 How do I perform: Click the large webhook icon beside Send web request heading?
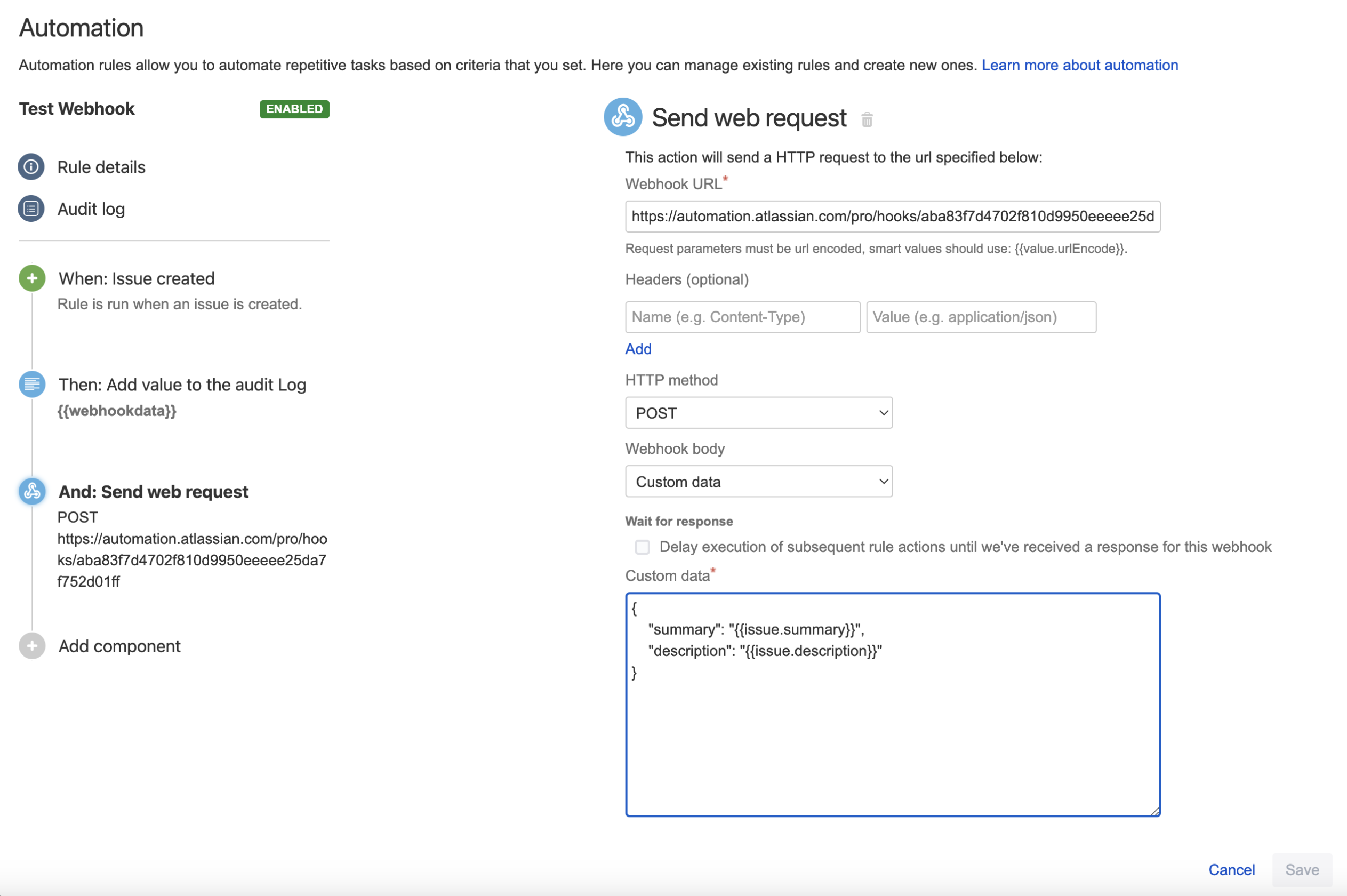(x=623, y=117)
